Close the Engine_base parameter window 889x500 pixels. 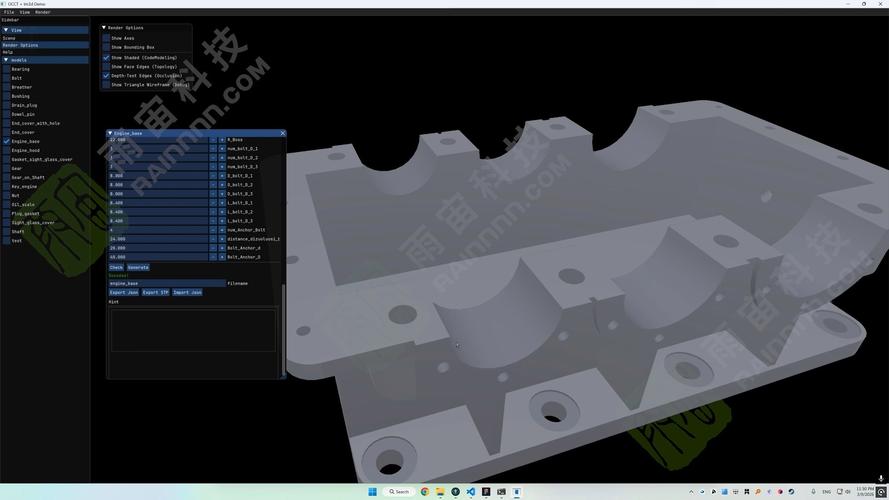click(x=282, y=133)
